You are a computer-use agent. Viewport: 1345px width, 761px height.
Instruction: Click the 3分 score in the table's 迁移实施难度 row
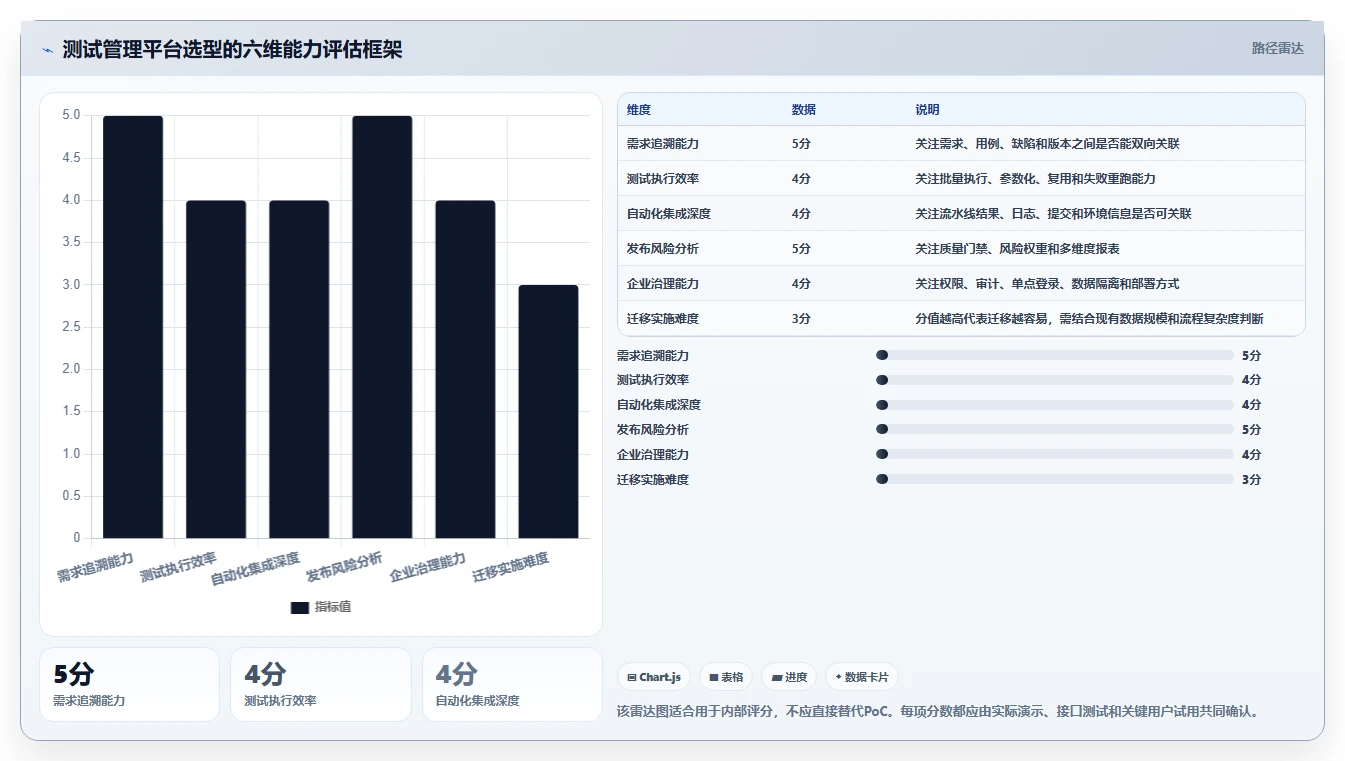(801, 319)
